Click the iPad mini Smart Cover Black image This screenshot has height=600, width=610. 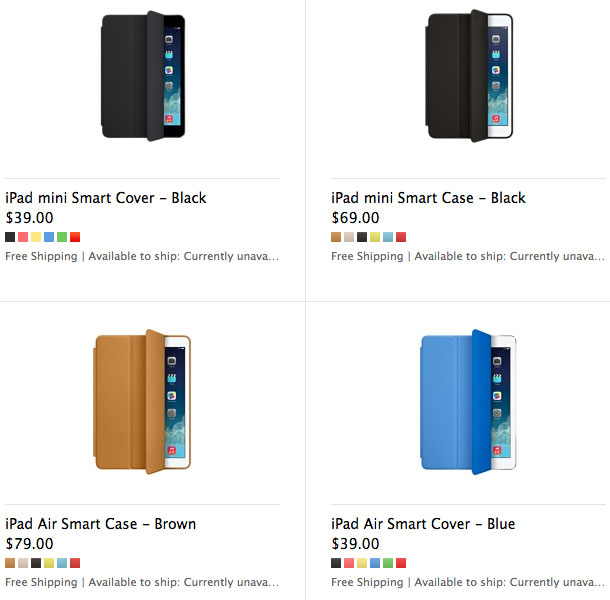point(144,76)
